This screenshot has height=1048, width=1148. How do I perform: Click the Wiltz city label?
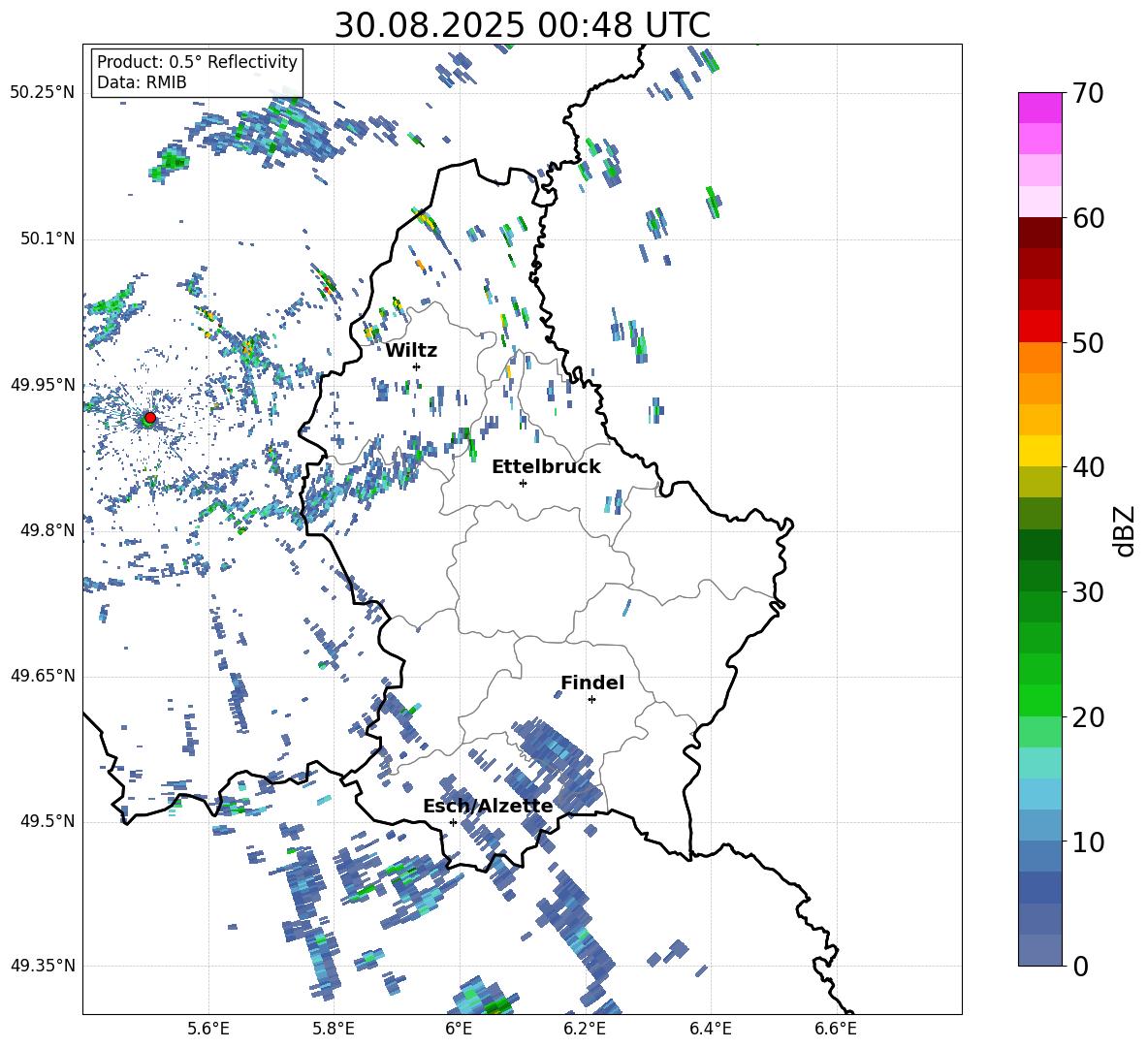coord(411,351)
